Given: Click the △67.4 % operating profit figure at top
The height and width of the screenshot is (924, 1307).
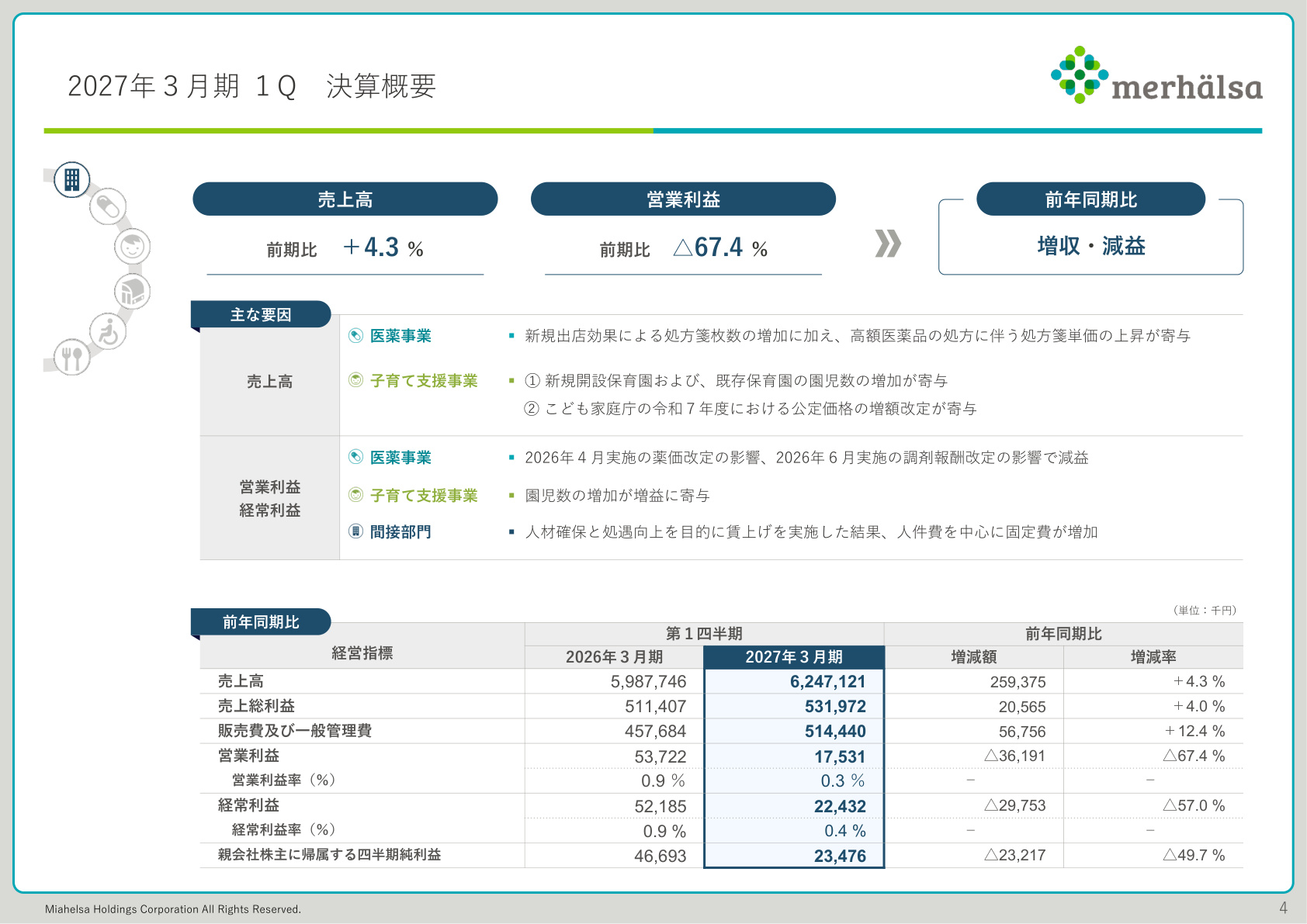Looking at the screenshot, I should [x=721, y=247].
